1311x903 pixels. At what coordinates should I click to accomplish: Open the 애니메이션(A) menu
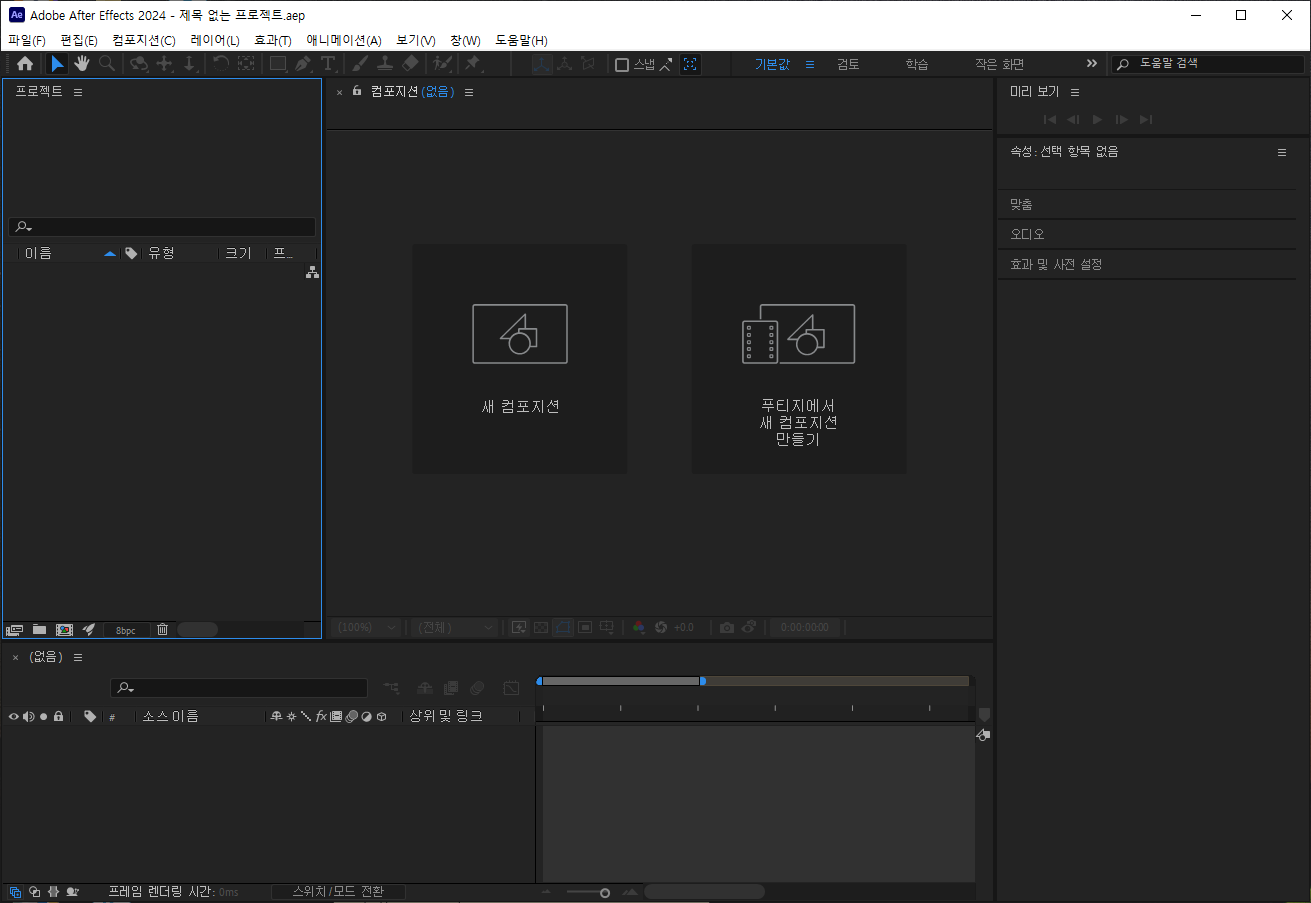coord(344,40)
